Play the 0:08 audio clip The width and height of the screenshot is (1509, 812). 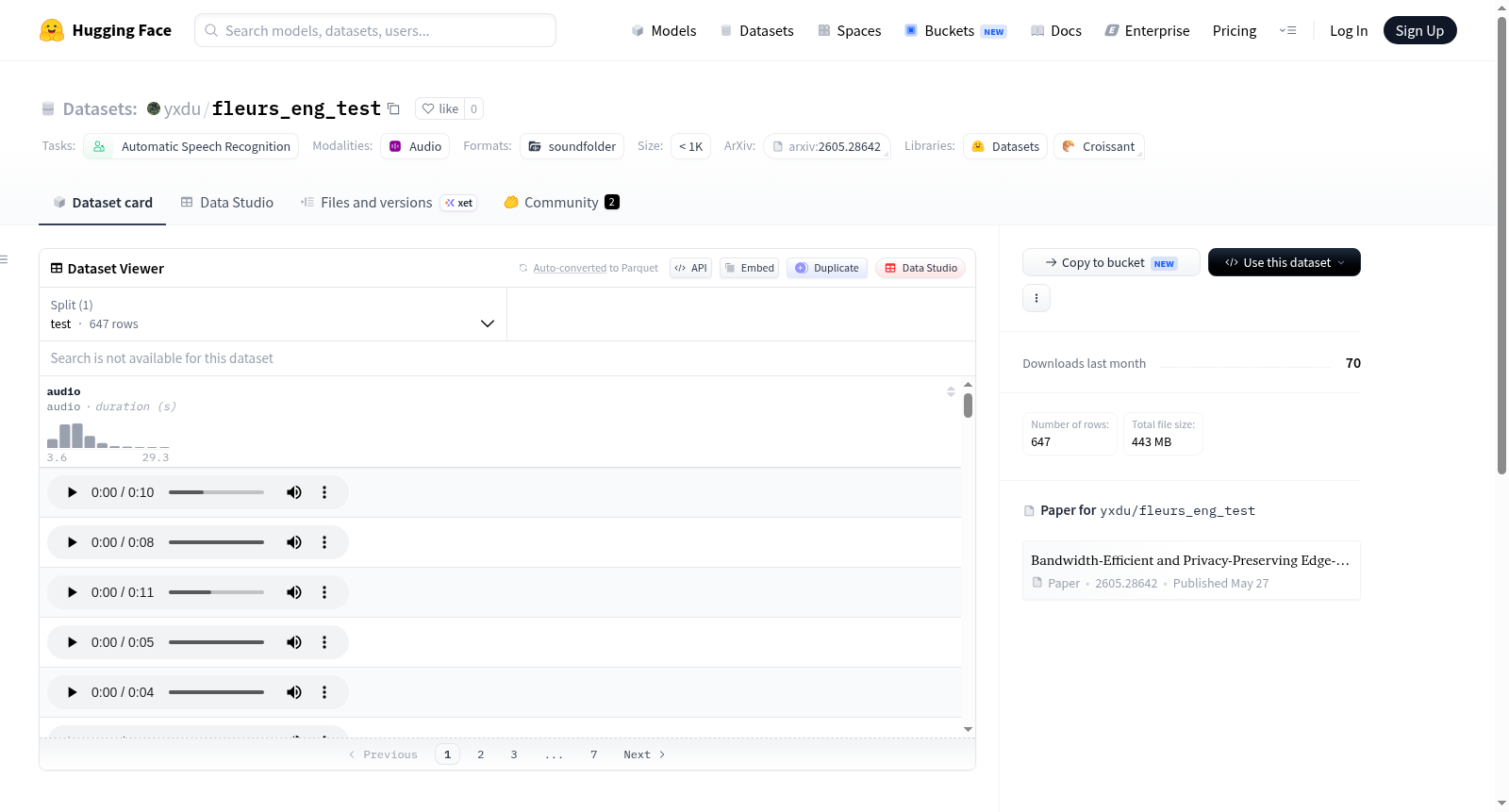72,542
